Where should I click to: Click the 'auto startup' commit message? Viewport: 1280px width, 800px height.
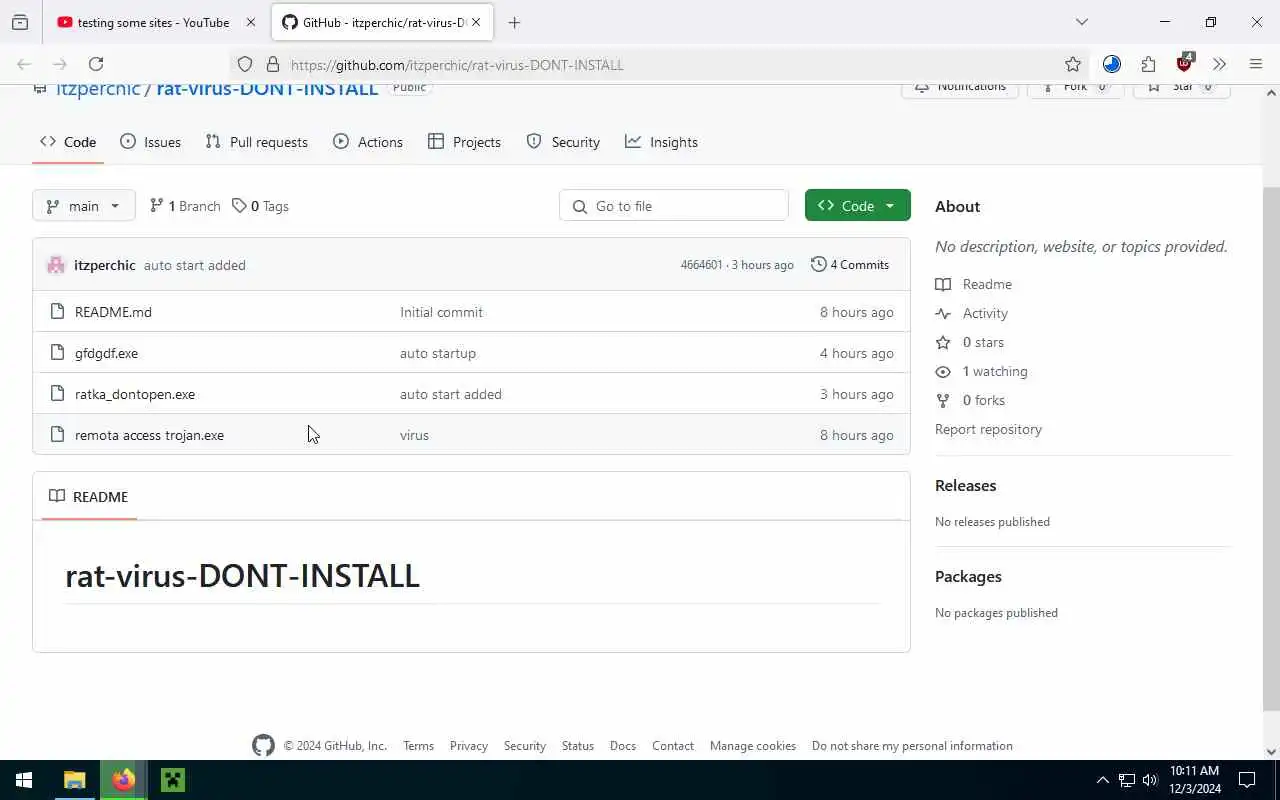tap(438, 353)
